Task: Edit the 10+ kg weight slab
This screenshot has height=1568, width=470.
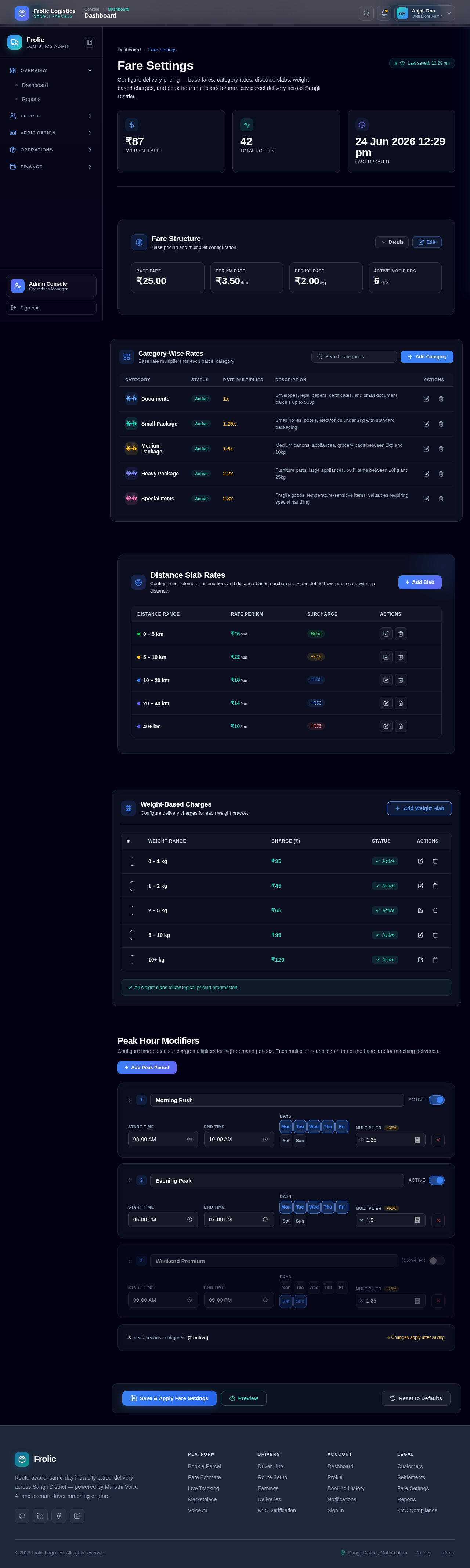Action: [x=420, y=959]
